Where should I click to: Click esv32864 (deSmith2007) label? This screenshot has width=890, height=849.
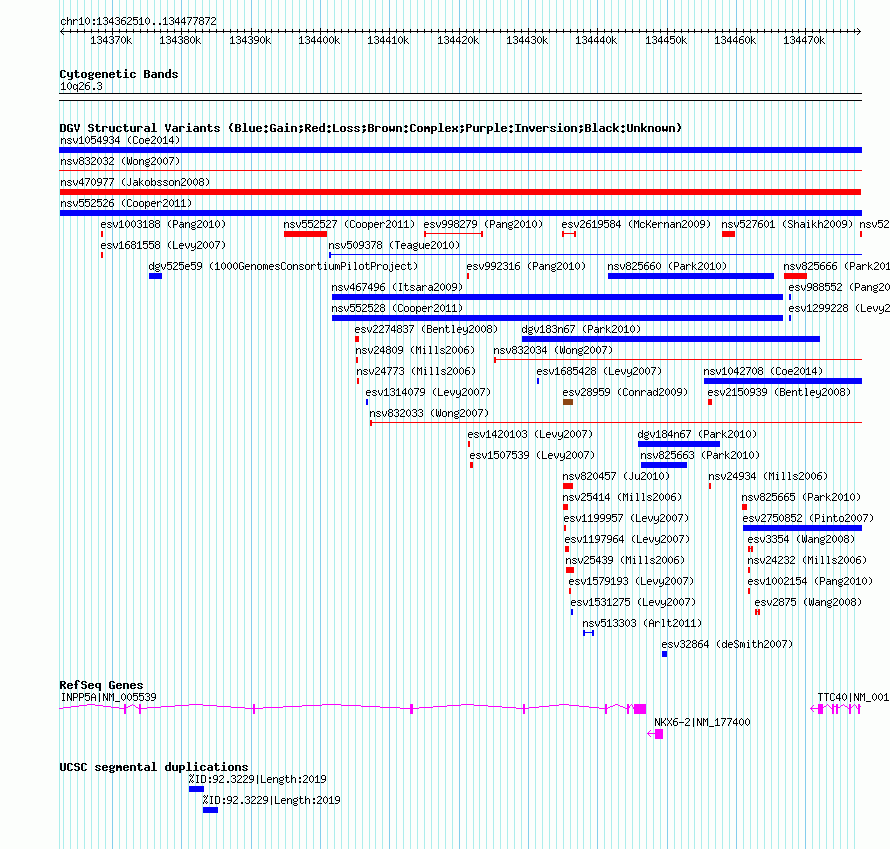tap(727, 644)
